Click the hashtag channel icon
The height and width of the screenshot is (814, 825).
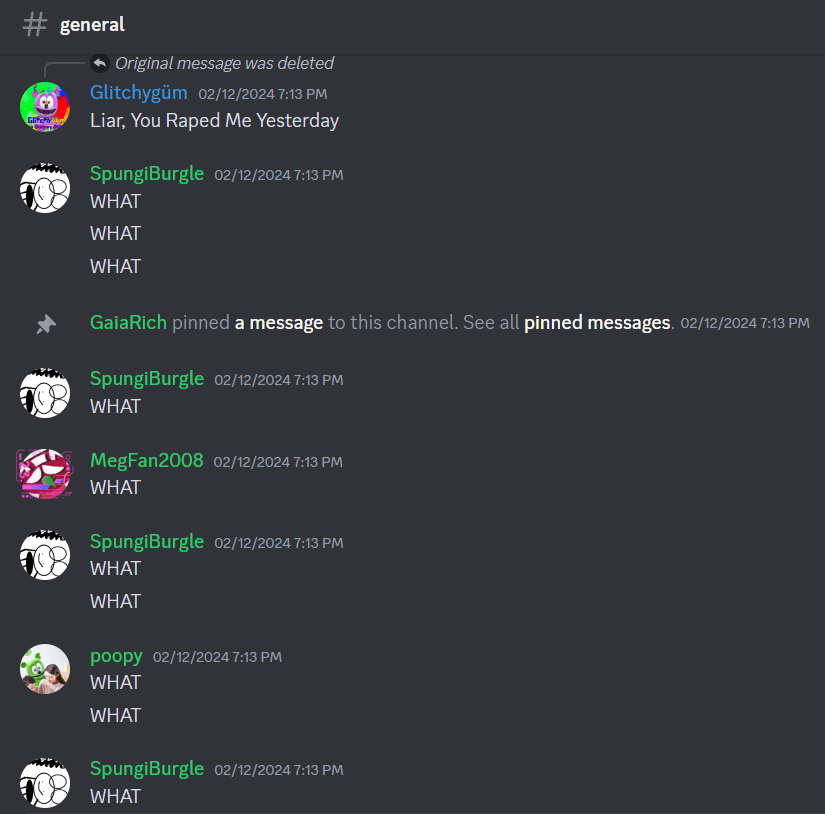coord(35,25)
